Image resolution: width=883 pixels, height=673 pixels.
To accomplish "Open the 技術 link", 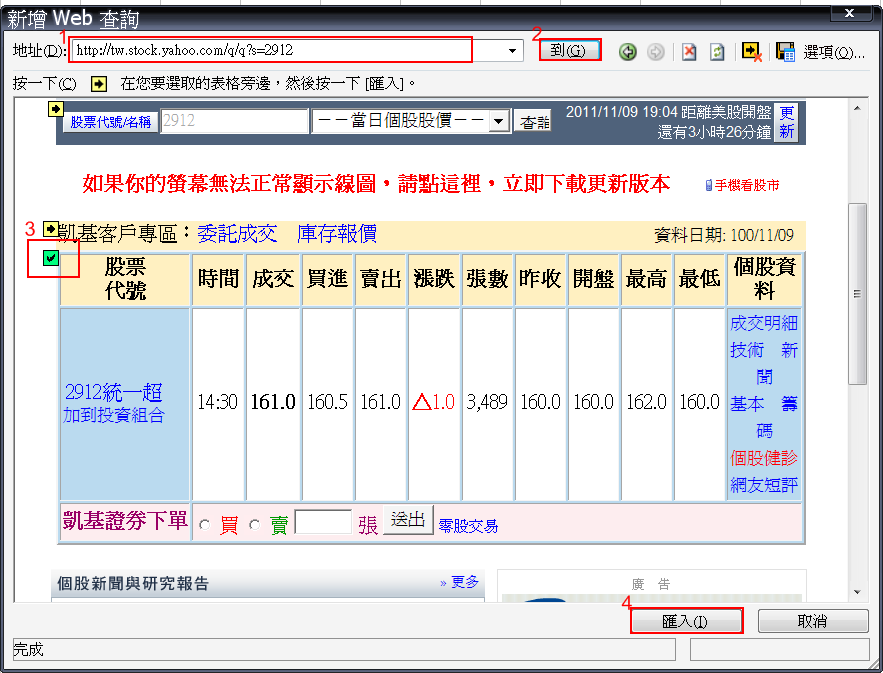I will [747, 350].
